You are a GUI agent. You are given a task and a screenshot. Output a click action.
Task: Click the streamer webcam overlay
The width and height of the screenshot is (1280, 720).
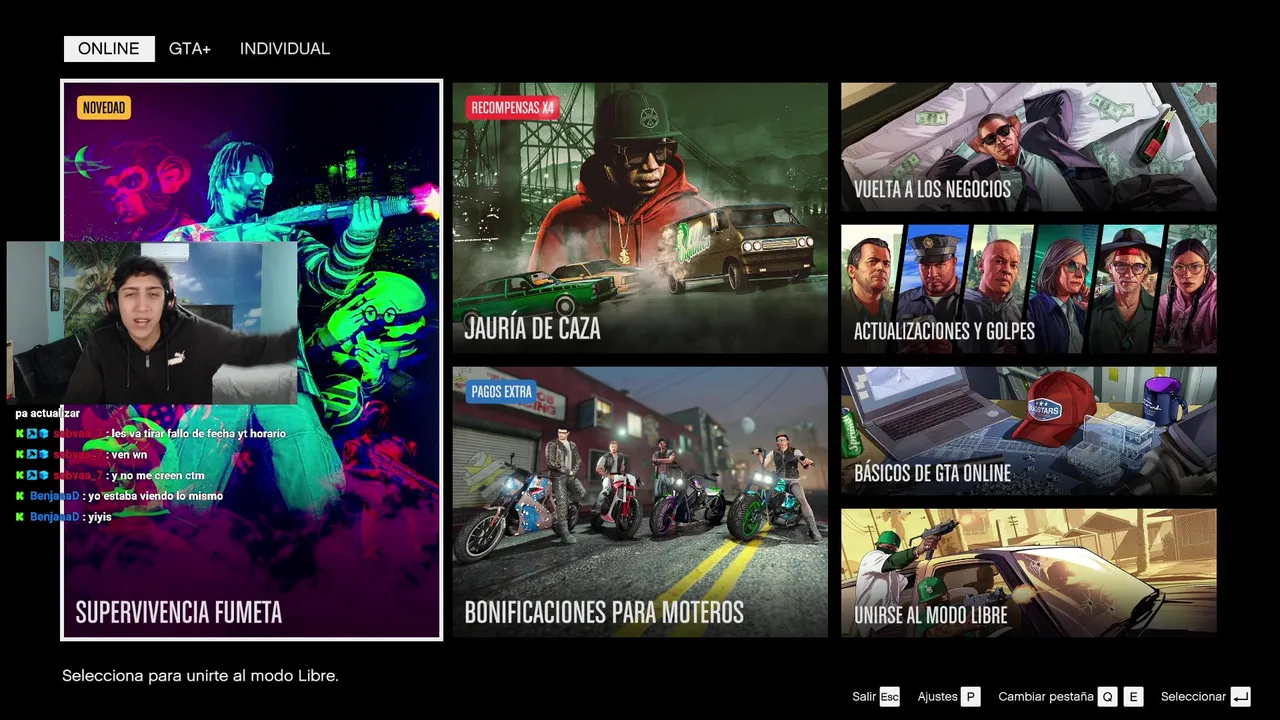pyautogui.click(x=152, y=322)
